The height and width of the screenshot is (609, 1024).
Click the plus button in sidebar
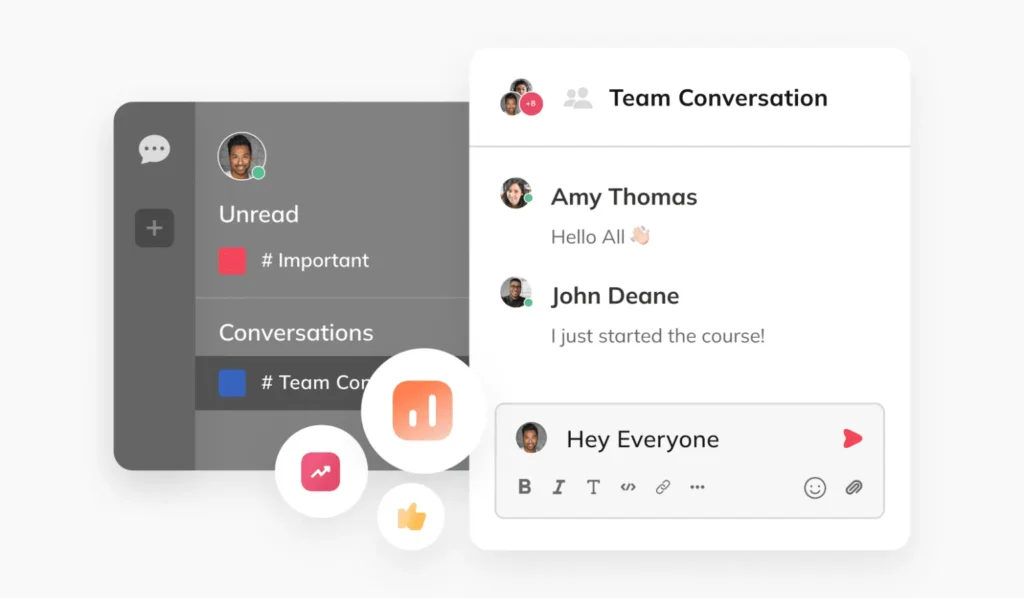154,228
